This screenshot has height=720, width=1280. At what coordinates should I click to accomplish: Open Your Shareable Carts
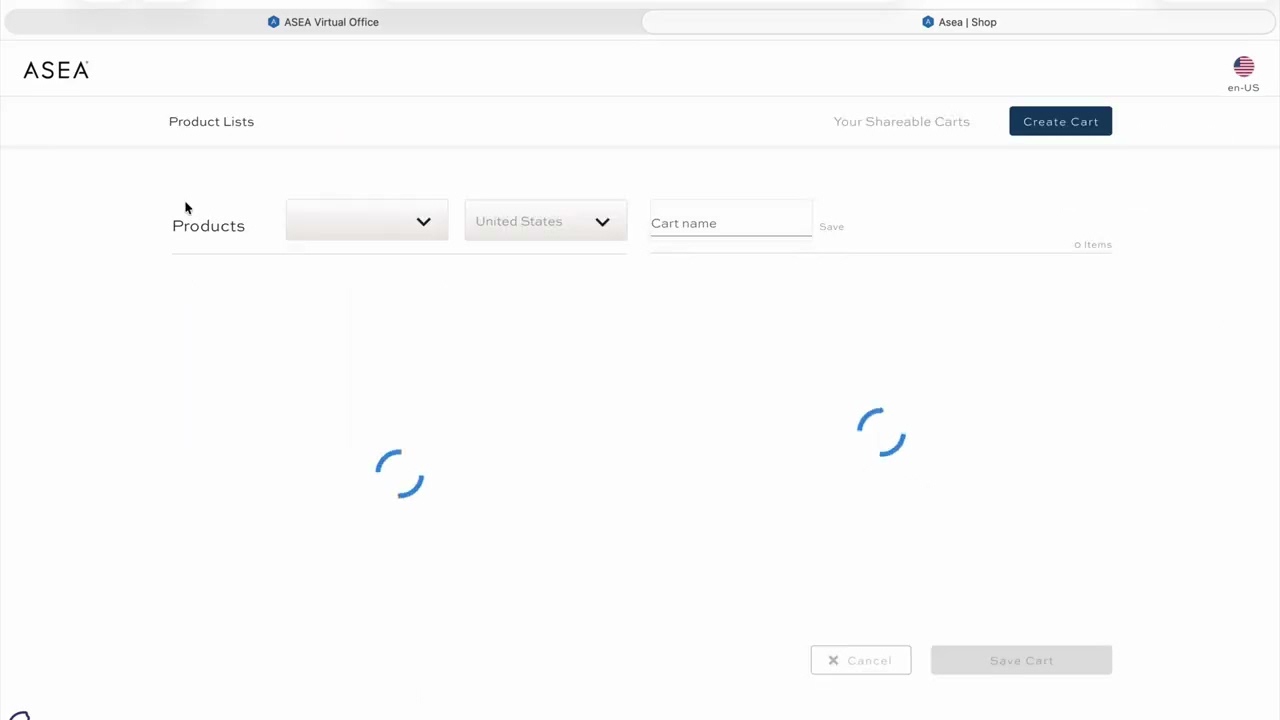coord(901,121)
